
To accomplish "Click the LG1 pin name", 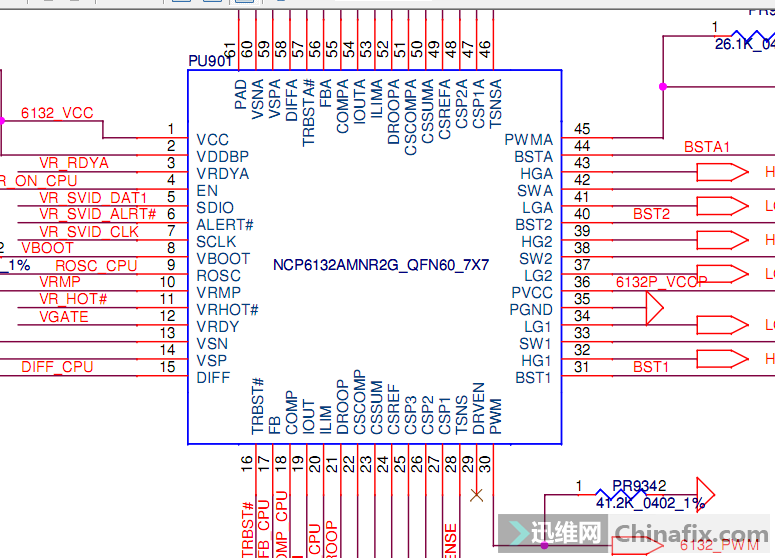I will pyautogui.click(x=538, y=327).
